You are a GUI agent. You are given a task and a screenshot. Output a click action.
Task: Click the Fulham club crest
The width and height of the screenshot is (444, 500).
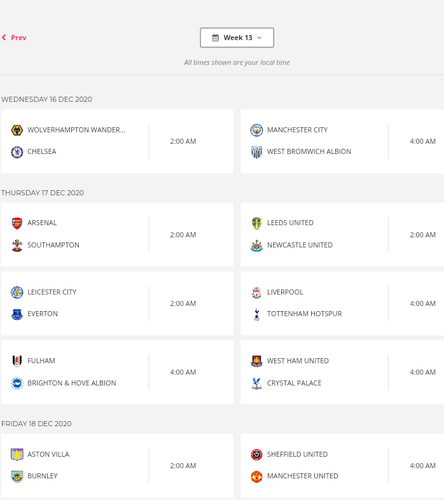(x=17, y=361)
